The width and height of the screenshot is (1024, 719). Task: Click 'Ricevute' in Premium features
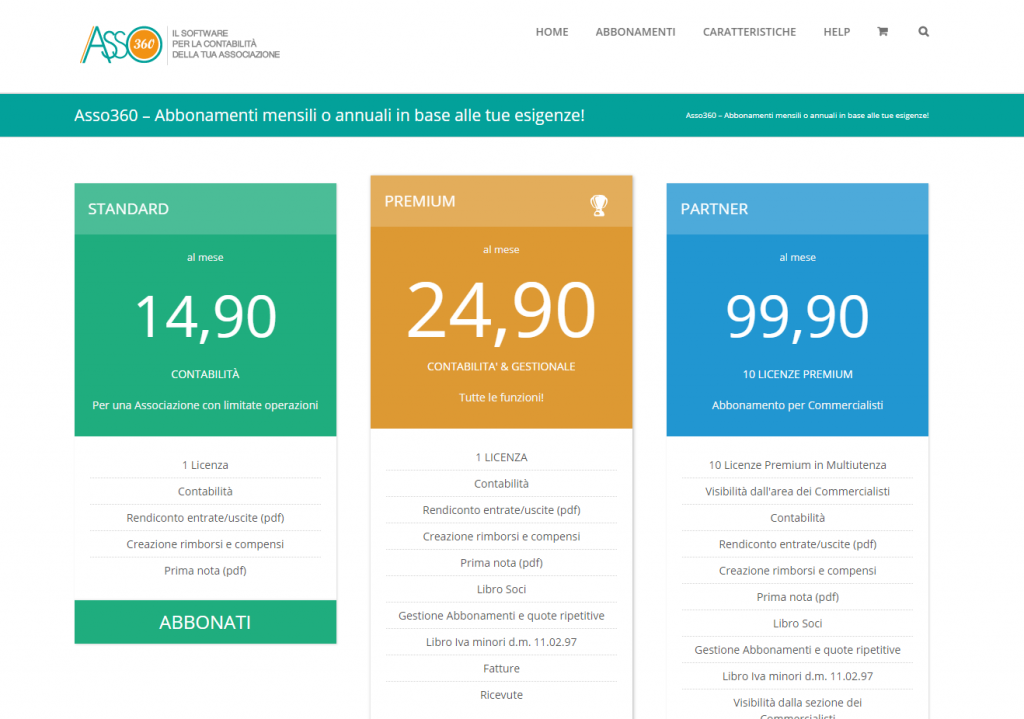coord(501,695)
